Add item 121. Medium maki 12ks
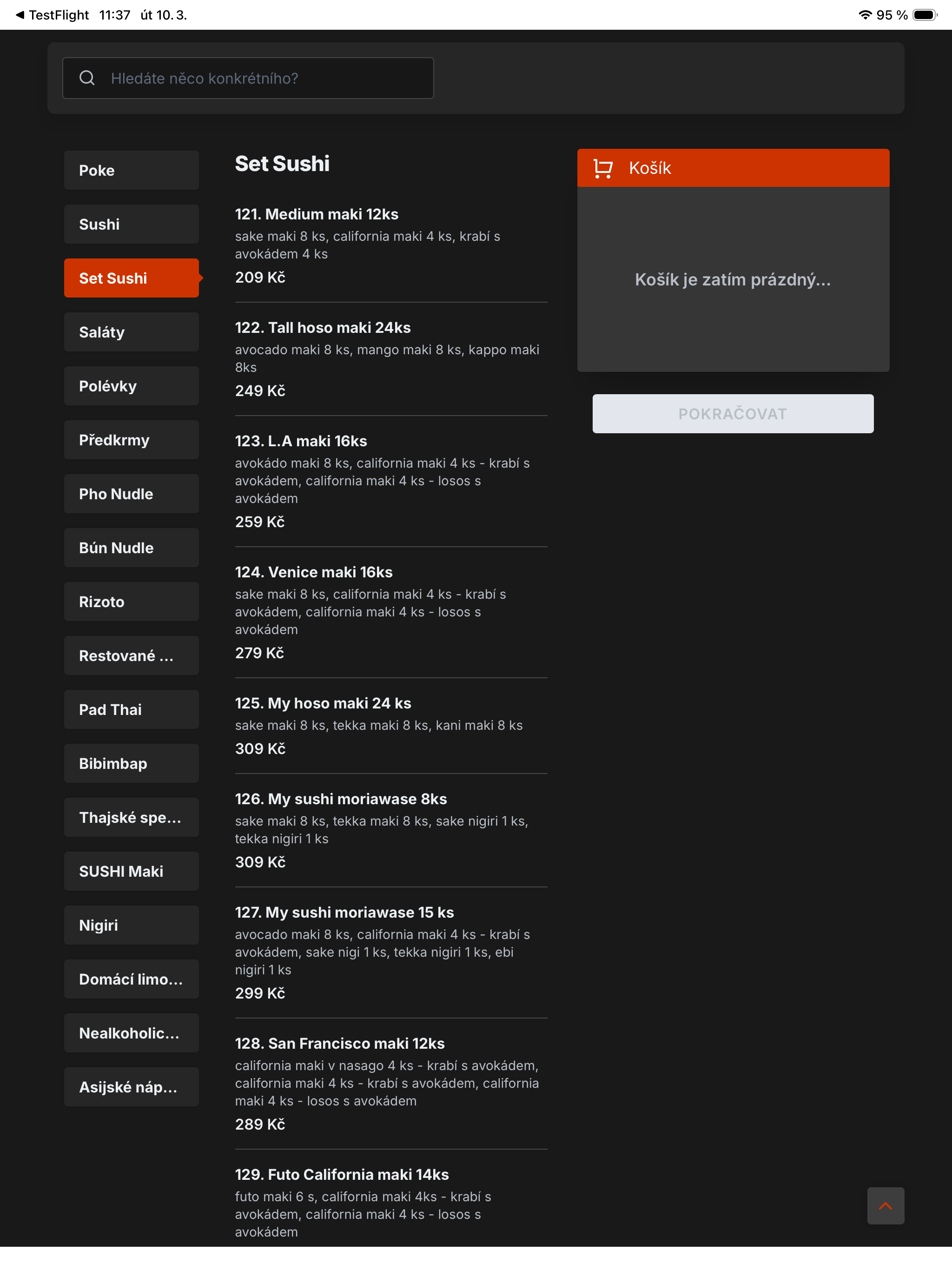This screenshot has height=1270, width=952. 391,246
